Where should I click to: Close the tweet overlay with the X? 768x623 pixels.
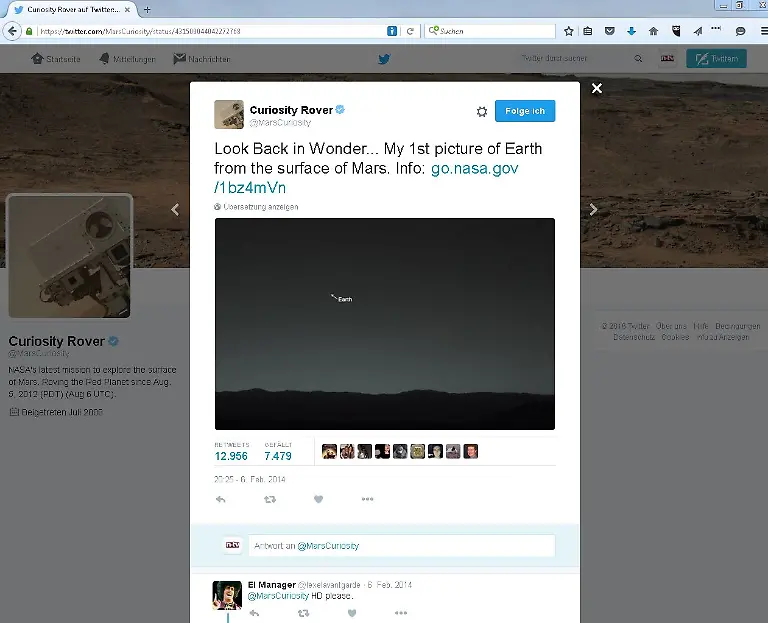[x=596, y=89]
